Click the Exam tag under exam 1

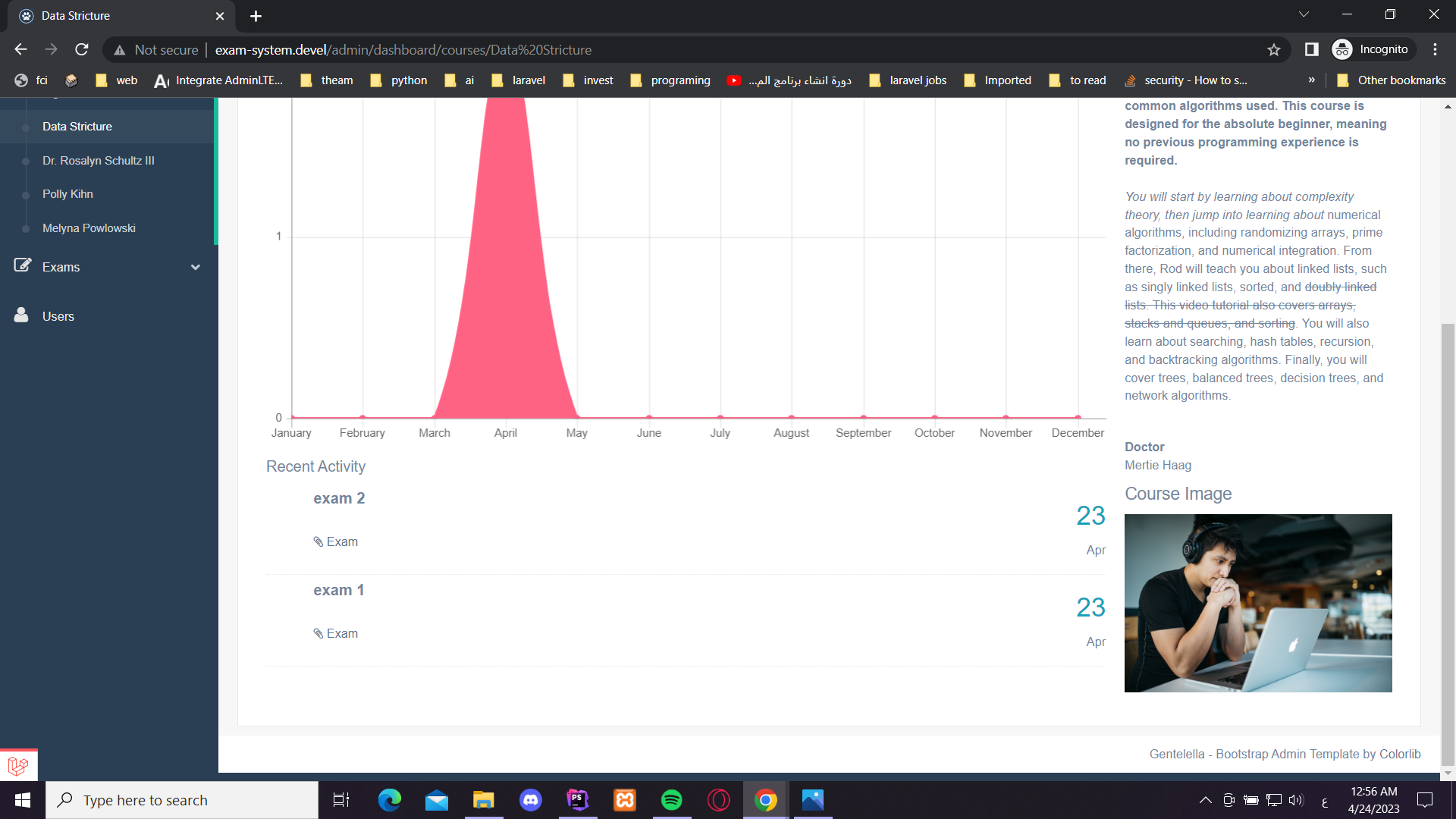coord(336,633)
